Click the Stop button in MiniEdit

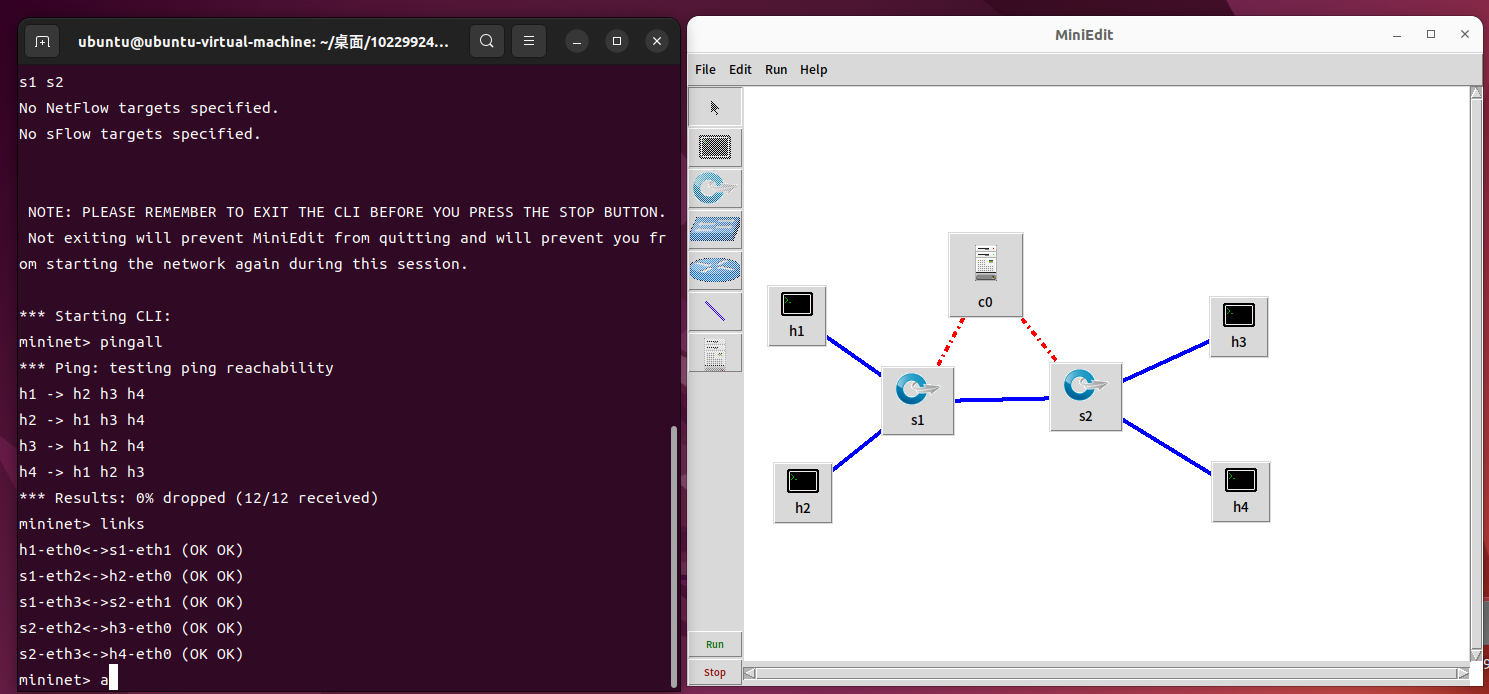point(715,672)
